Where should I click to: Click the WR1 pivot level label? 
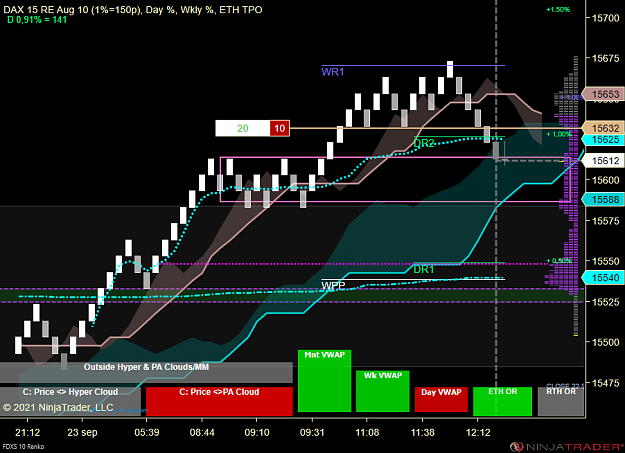(332, 72)
